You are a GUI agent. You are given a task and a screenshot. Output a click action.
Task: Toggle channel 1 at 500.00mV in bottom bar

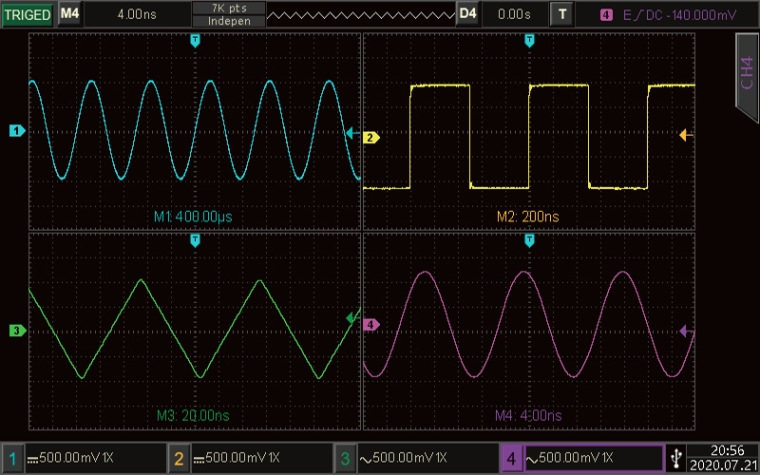pyautogui.click(x=83, y=459)
